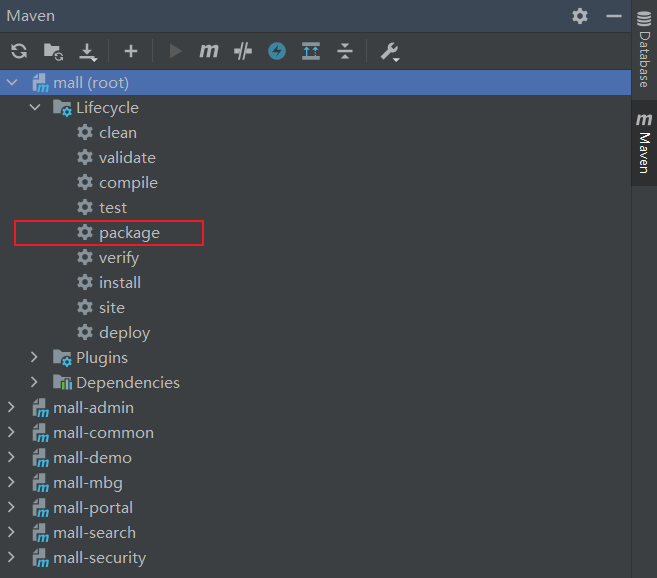Open Maven panel options gear icon

click(580, 16)
